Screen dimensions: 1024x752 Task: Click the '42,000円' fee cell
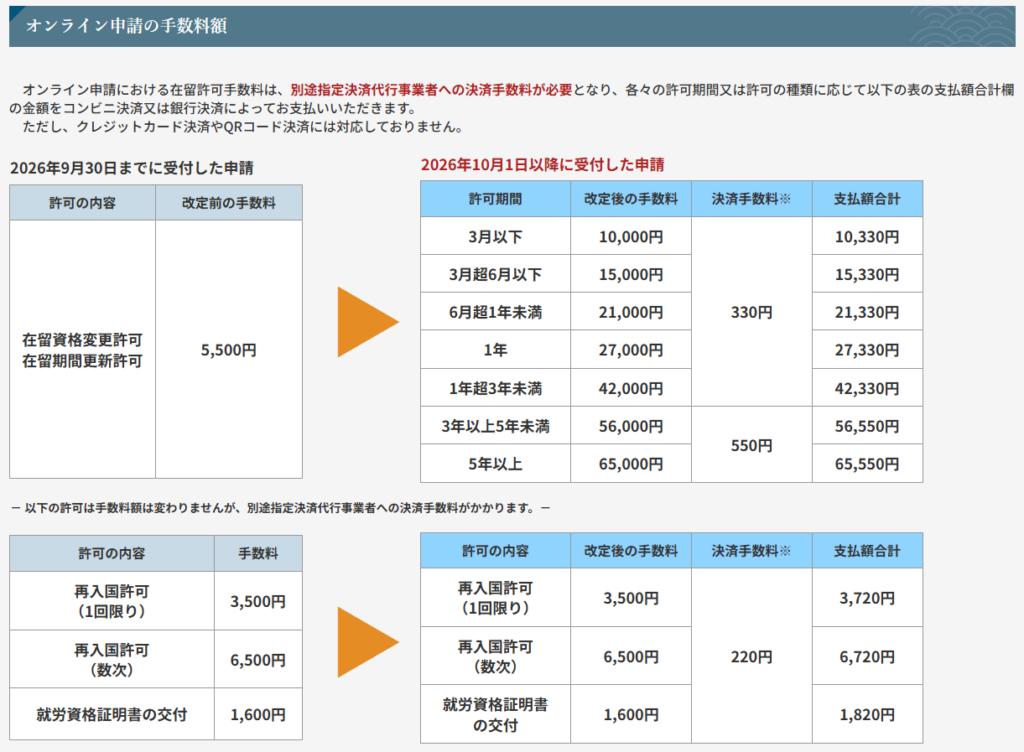click(631, 388)
